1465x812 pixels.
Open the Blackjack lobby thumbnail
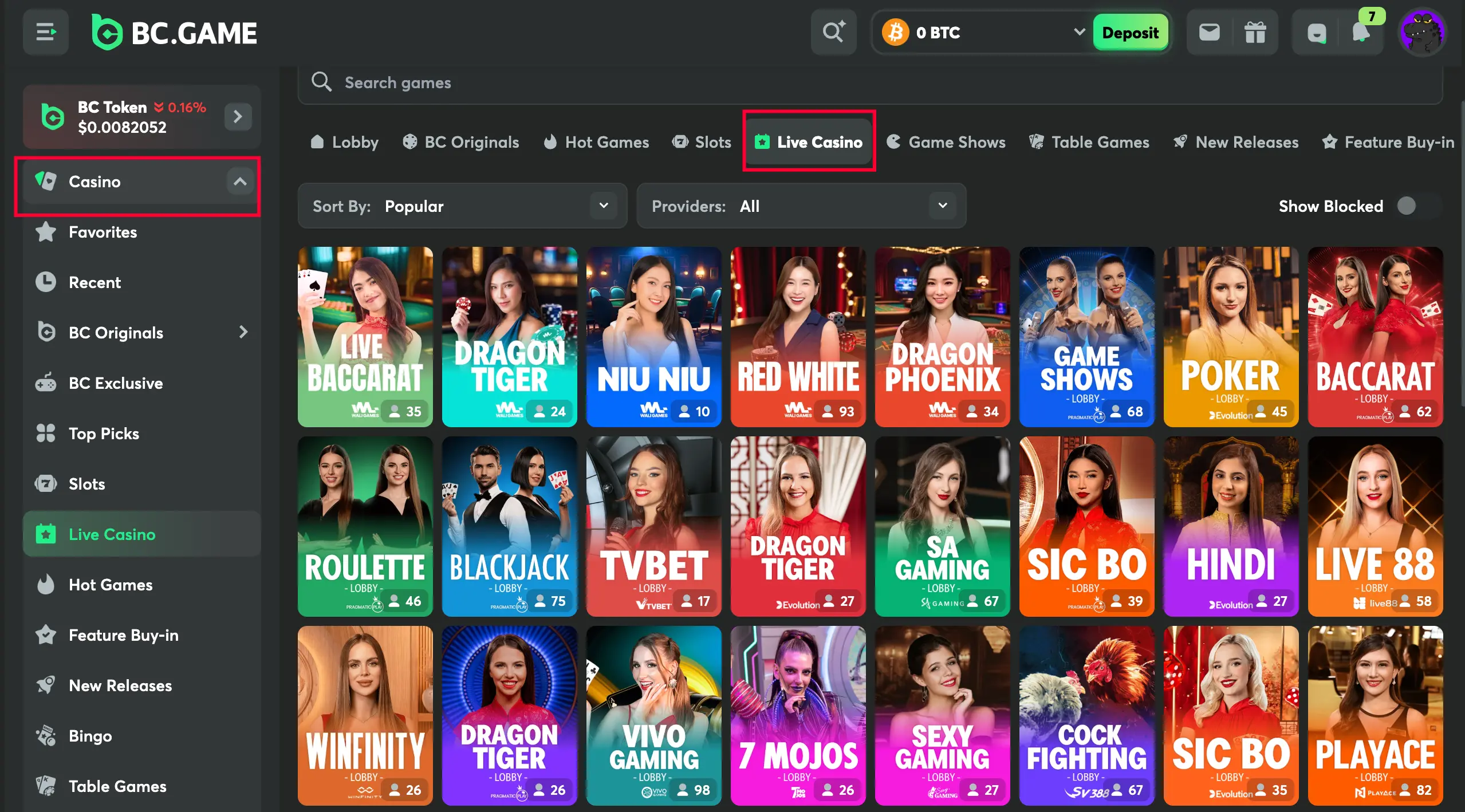(x=510, y=526)
